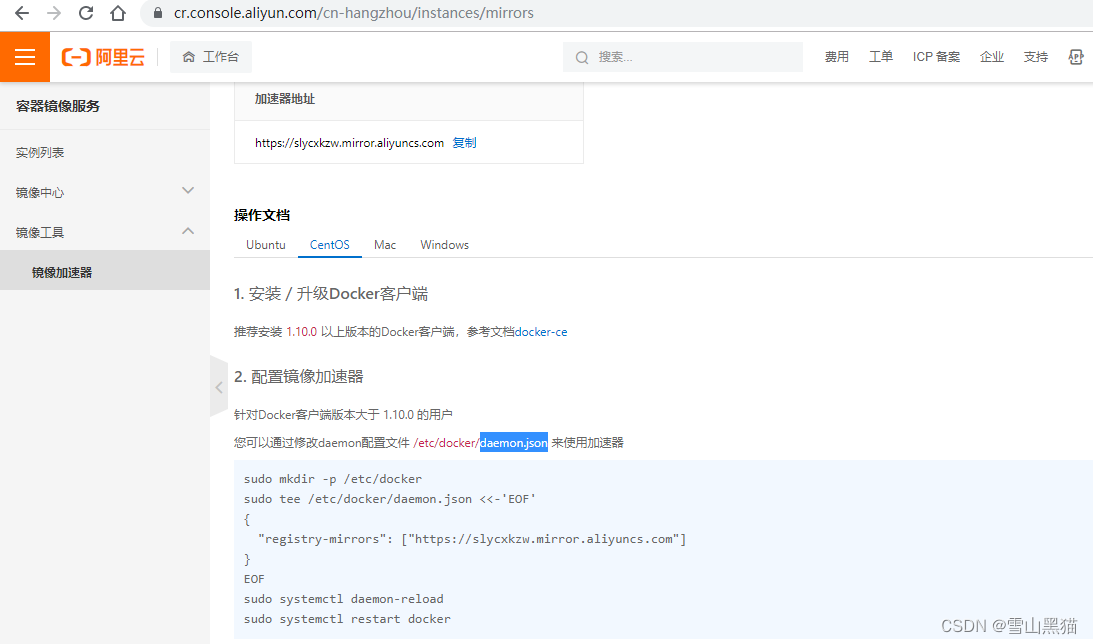Click the 'sudo mkdir -p /etc/docker' line

333,479
